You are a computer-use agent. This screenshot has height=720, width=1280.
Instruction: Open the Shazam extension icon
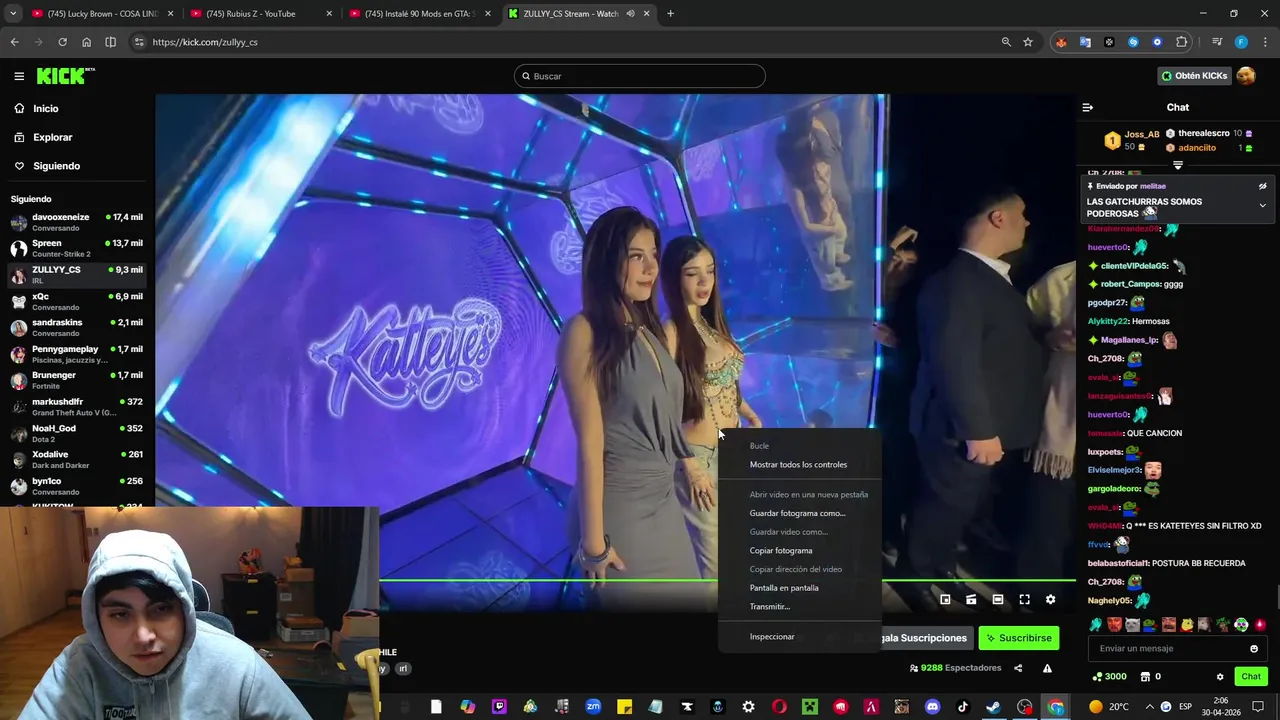pos(1133,42)
